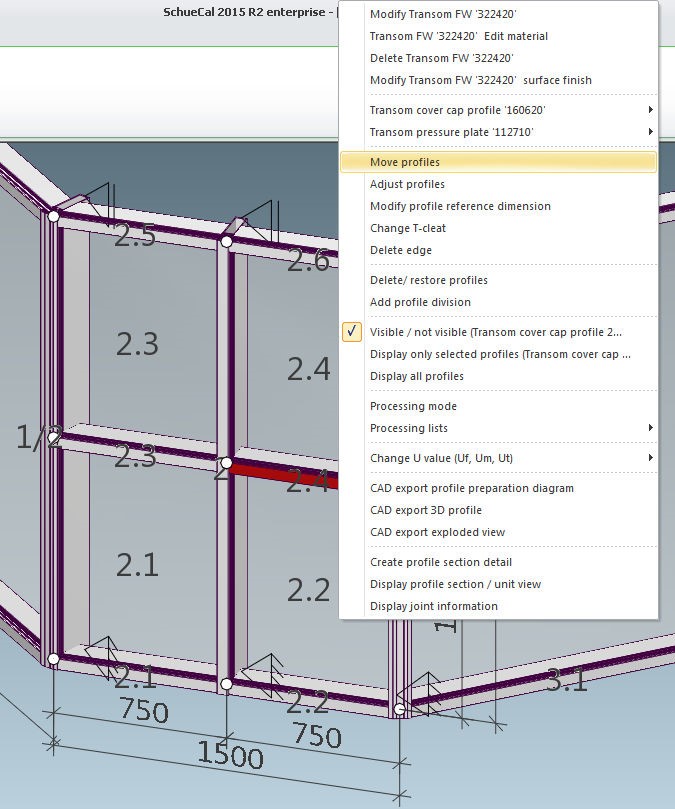Click 'Delete Transom FW 322420'

(x=441, y=58)
